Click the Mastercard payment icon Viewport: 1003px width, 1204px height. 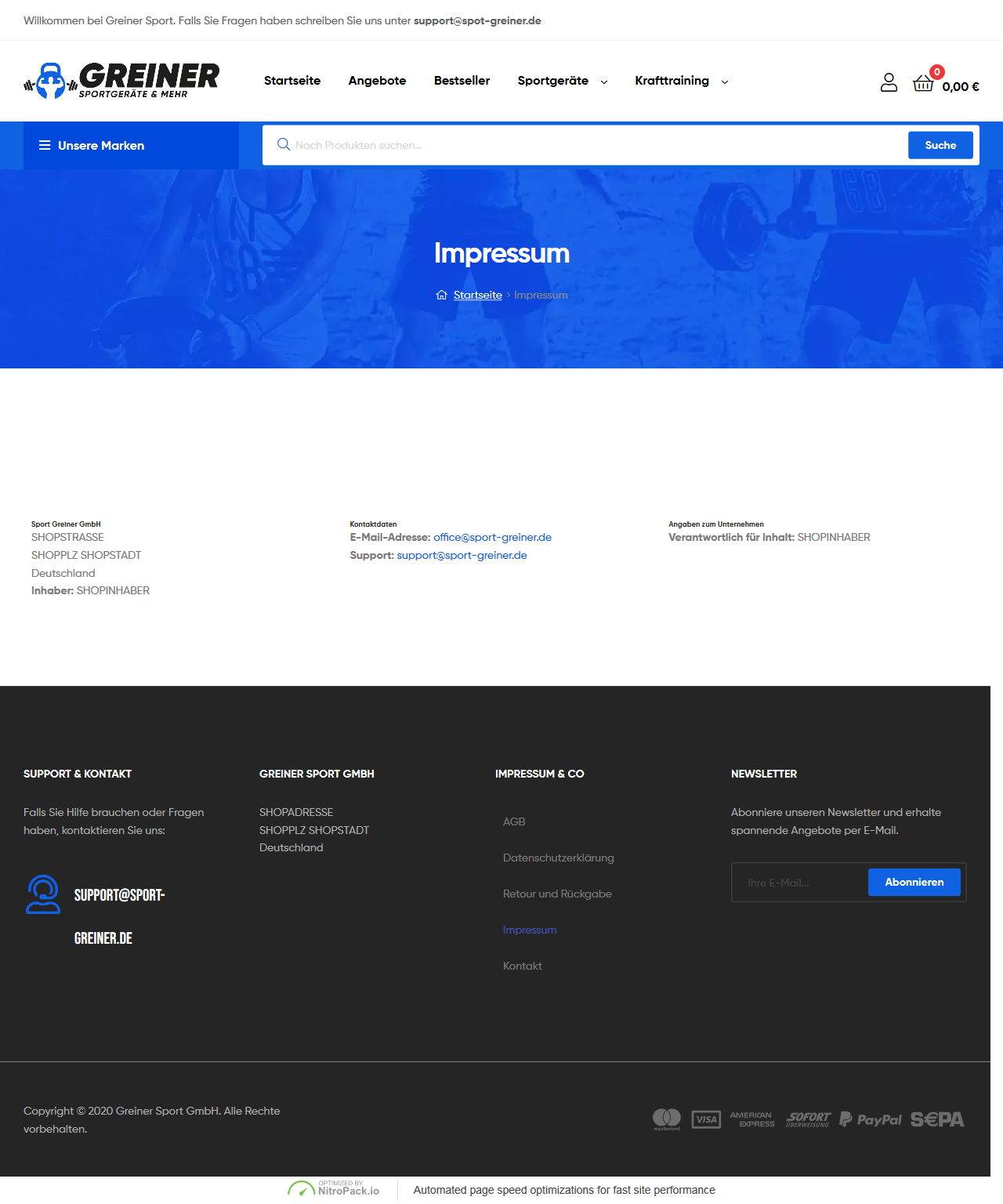[667, 1119]
